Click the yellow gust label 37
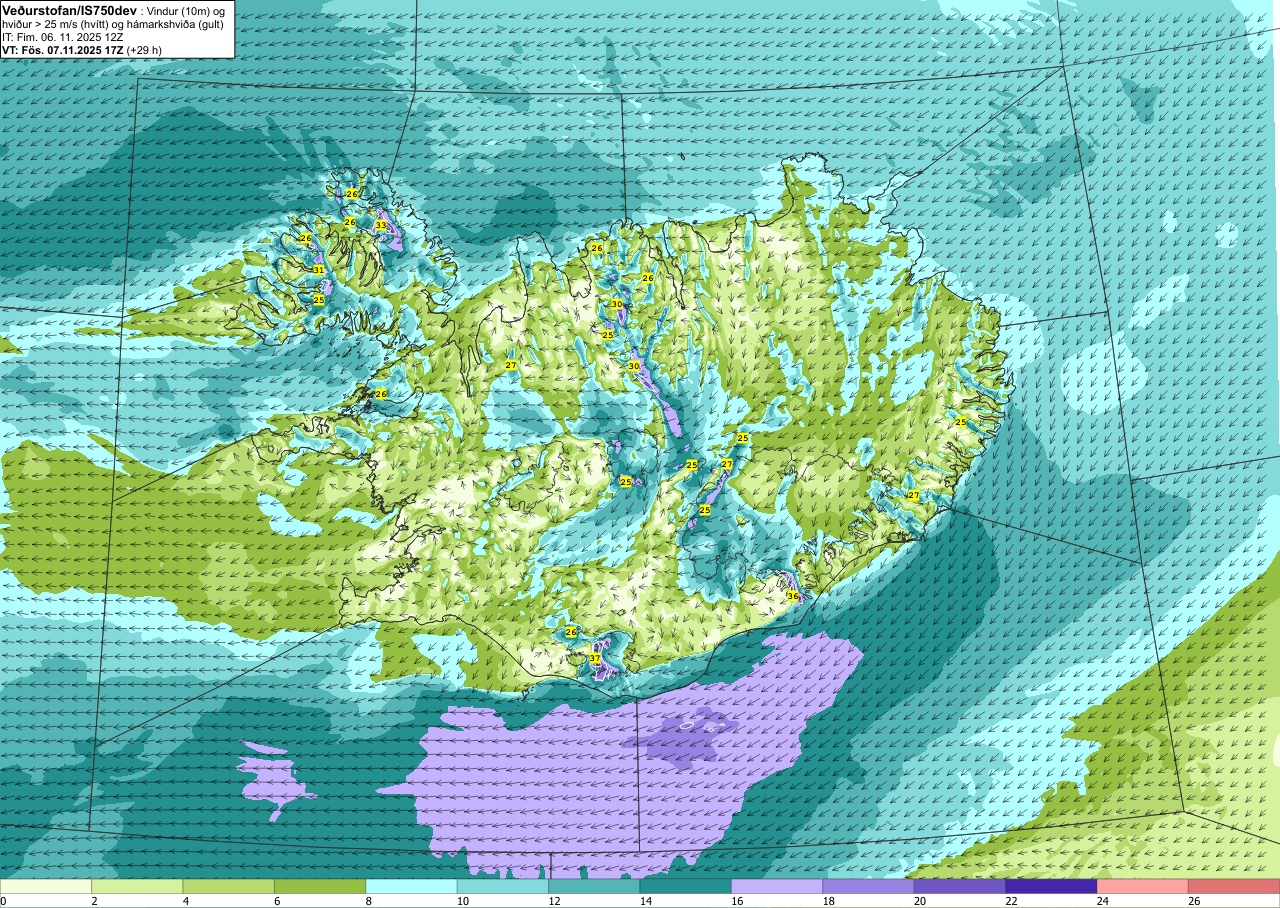The image size is (1280, 908). [595, 658]
